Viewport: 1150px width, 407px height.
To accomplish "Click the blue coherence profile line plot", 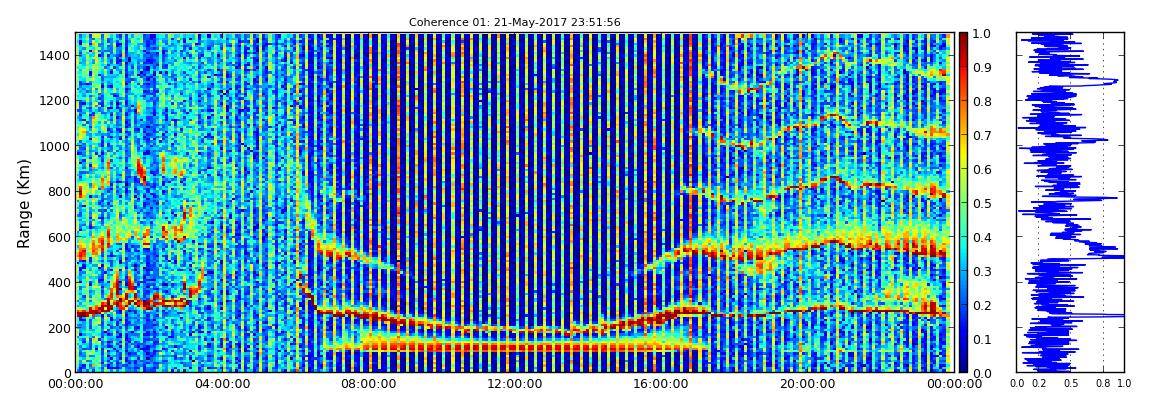I will (x=1070, y=202).
